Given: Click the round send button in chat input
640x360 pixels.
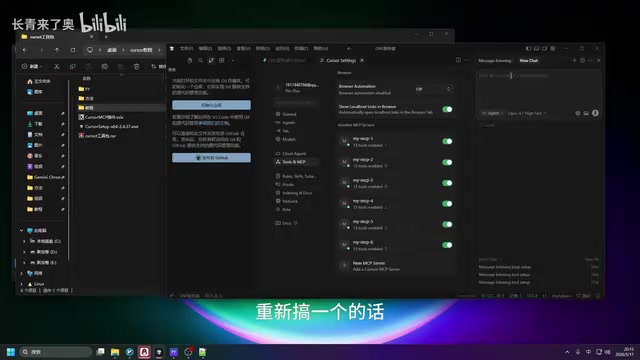Looking at the screenshot, I should [595, 113].
